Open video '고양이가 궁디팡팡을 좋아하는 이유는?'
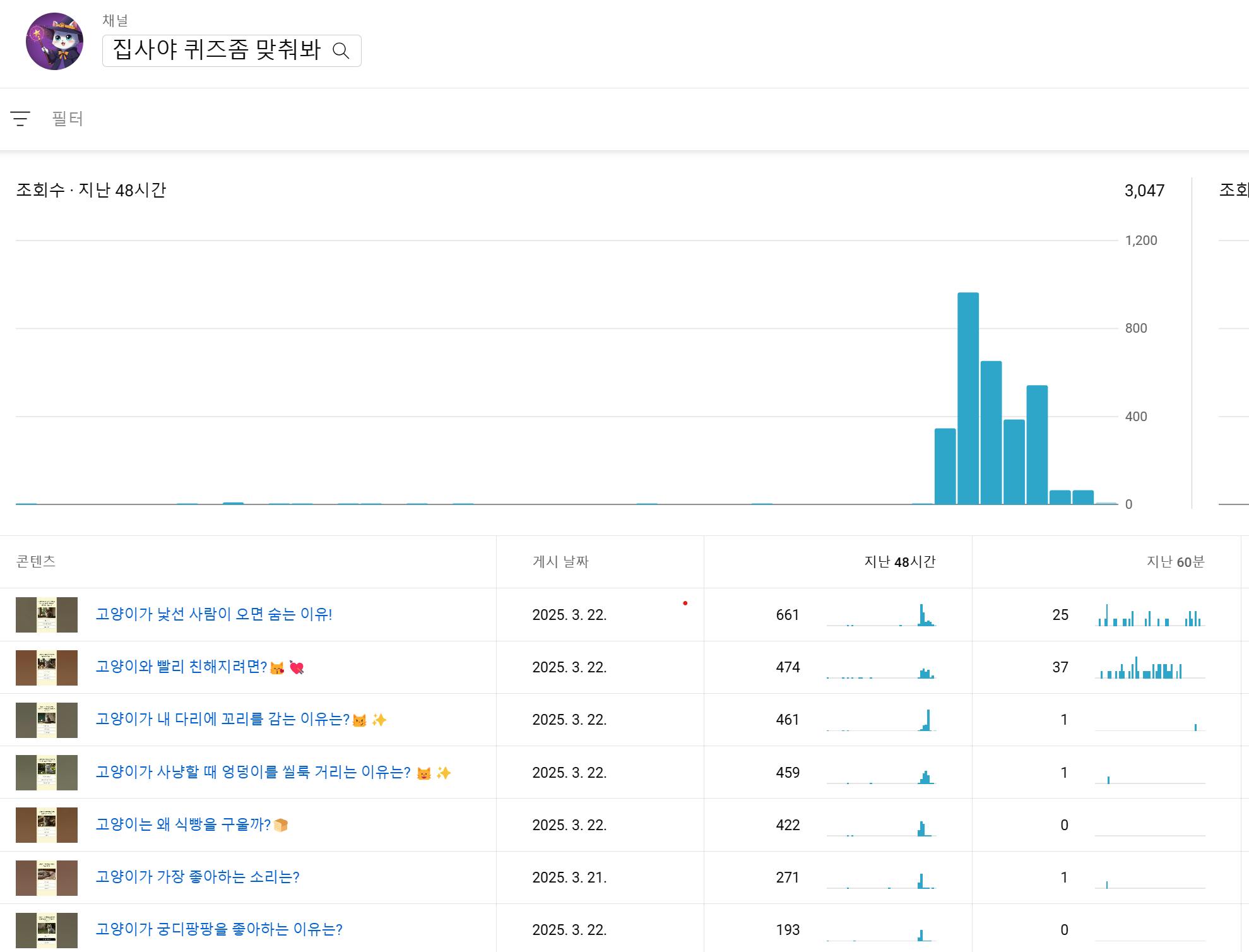 [218, 929]
